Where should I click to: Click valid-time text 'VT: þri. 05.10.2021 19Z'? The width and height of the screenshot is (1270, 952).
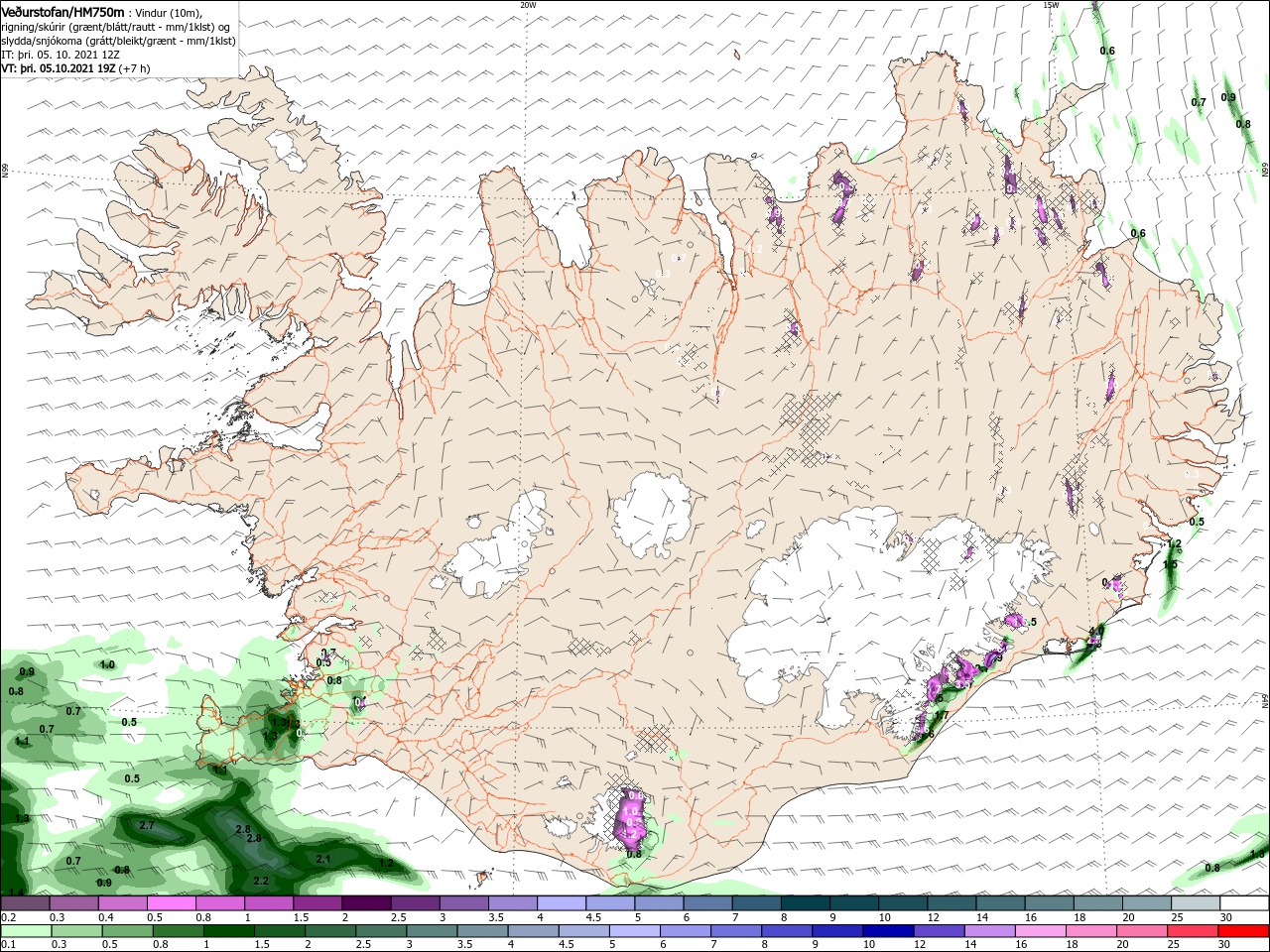(59, 68)
